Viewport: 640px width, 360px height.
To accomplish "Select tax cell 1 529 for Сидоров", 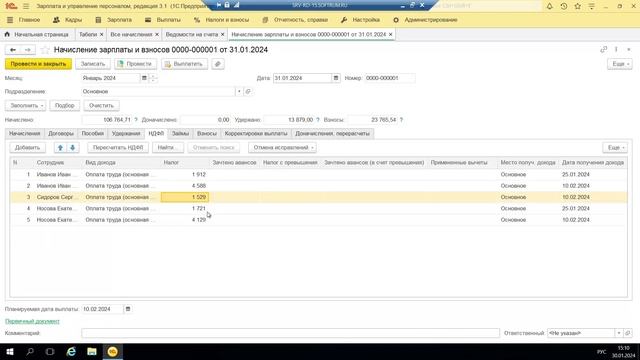I will 185,197.
